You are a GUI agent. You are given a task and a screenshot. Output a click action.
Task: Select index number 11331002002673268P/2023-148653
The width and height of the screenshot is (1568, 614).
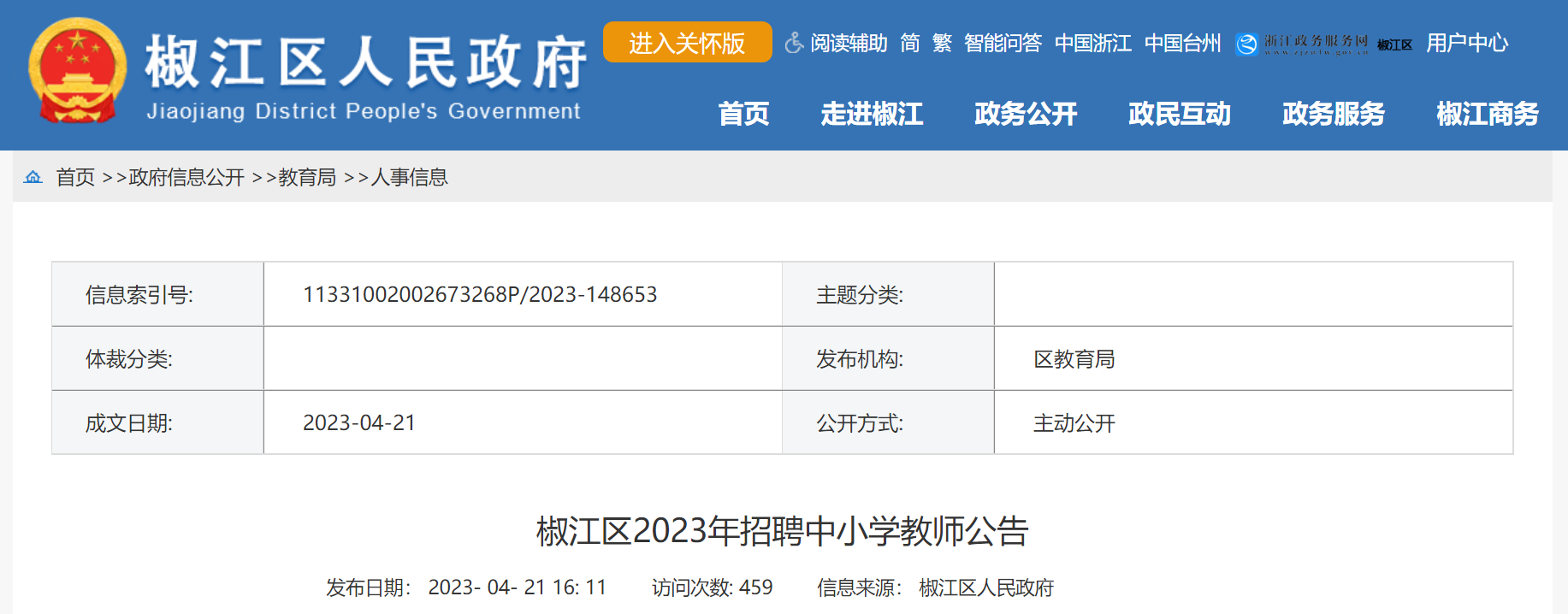coord(480,294)
